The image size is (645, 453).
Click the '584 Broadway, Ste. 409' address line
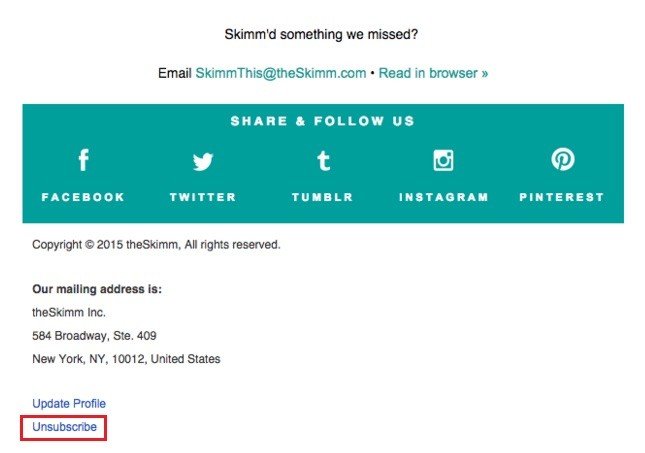tap(94, 336)
